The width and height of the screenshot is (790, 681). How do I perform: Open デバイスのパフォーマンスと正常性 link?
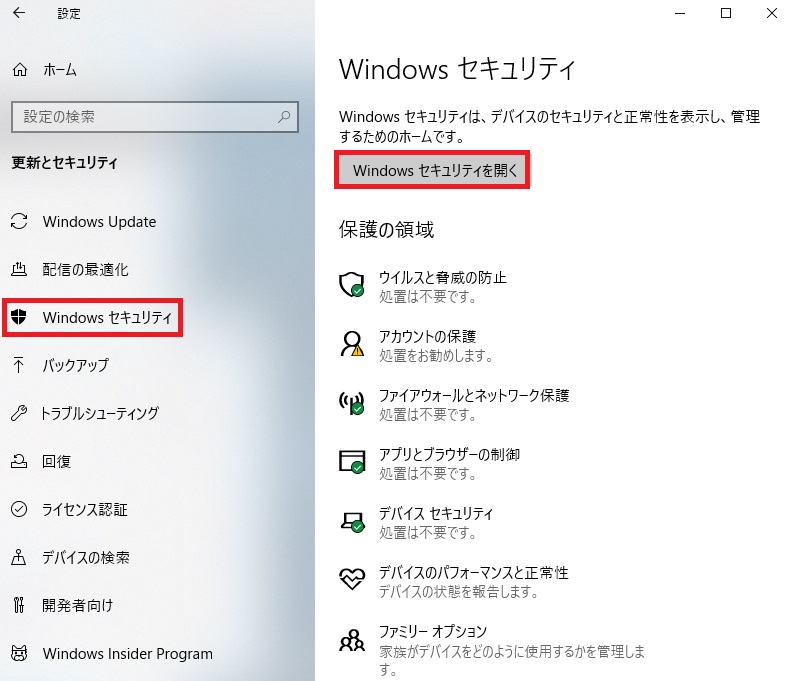[474, 572]
